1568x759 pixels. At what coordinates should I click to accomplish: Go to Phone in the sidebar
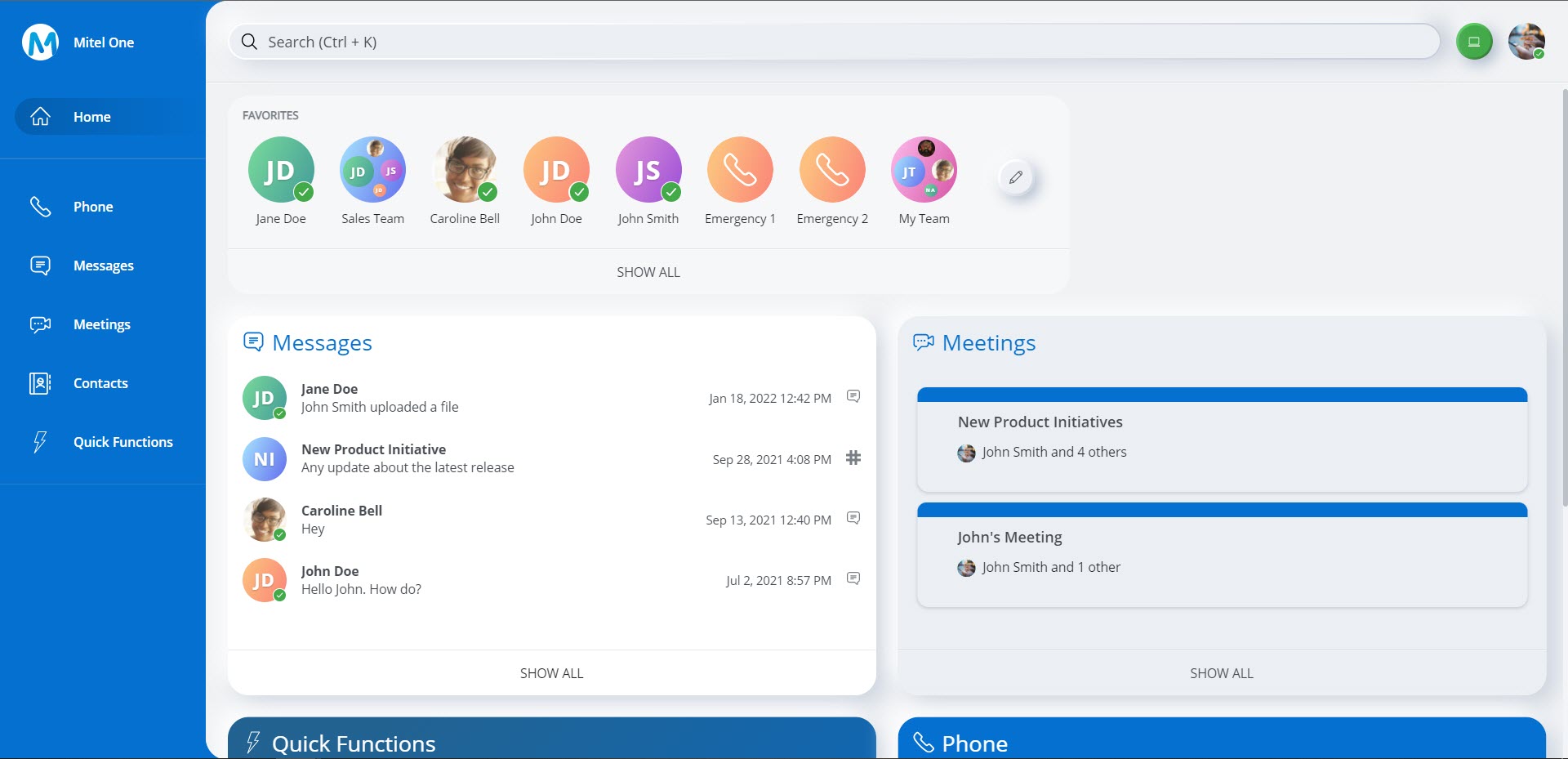[x=93, y=207]
